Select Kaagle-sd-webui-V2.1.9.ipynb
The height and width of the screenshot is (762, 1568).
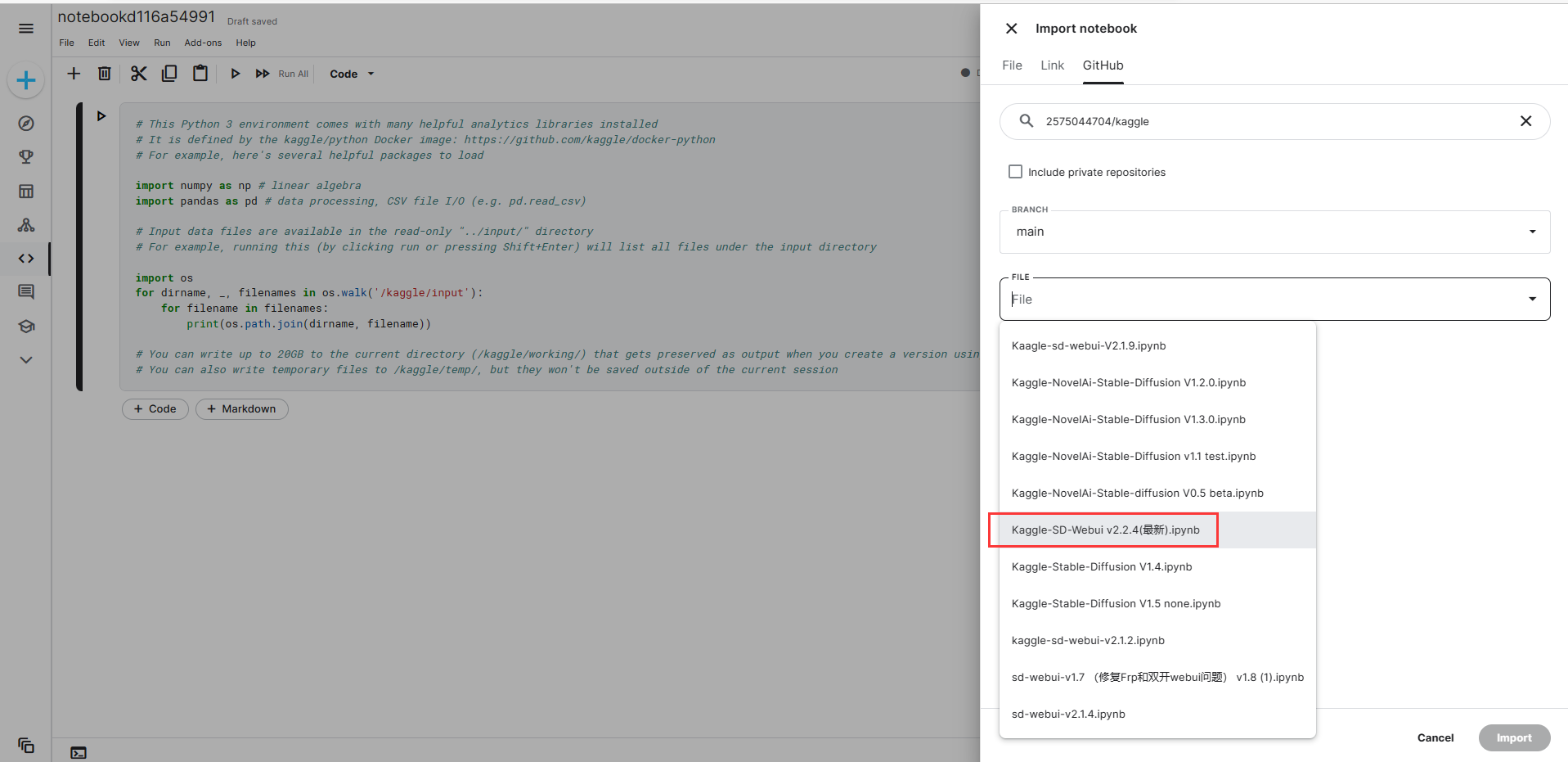(1157, 346)
